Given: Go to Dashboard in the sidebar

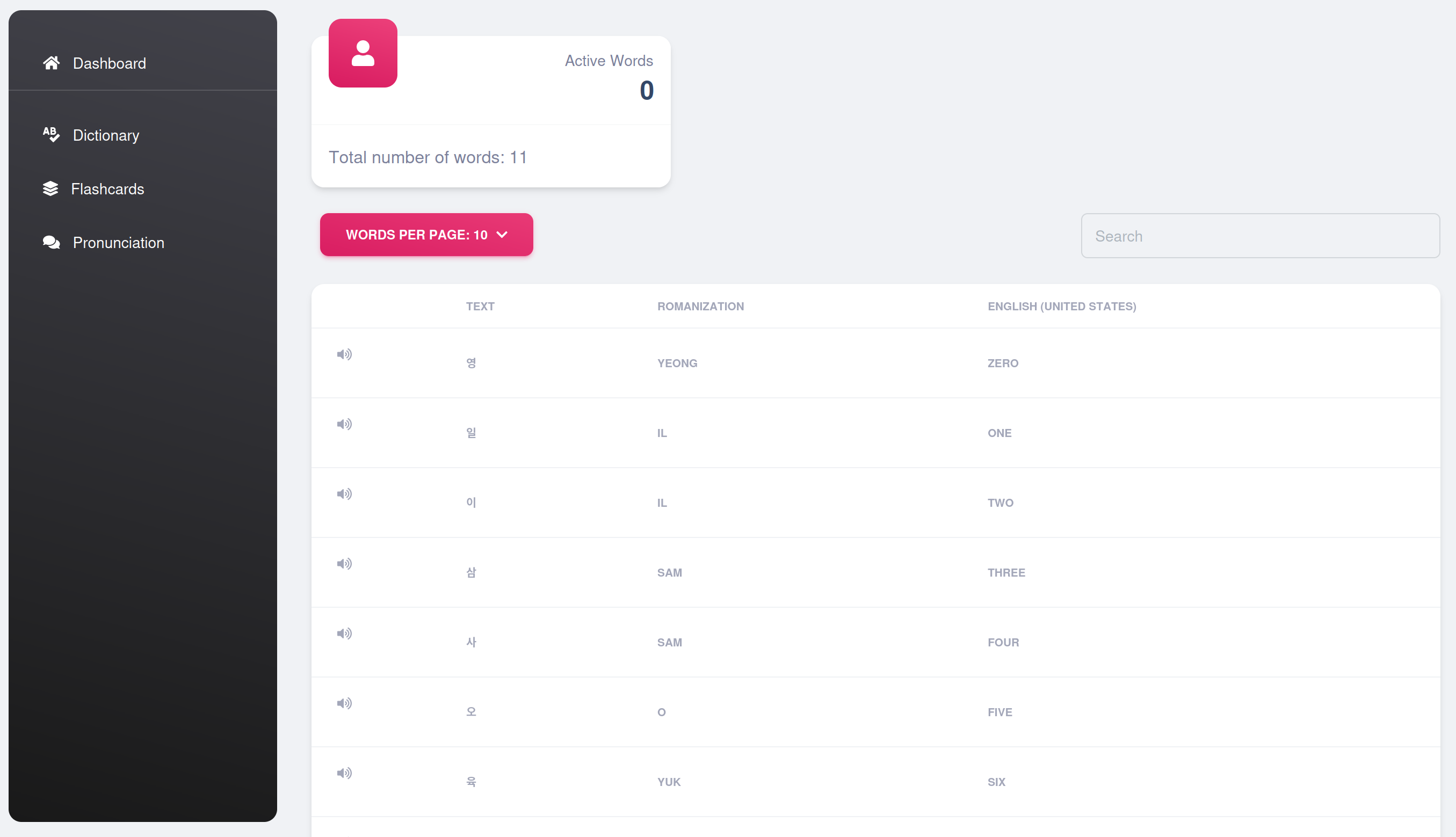Looking at the screenshot, I should tap(109, 63).
